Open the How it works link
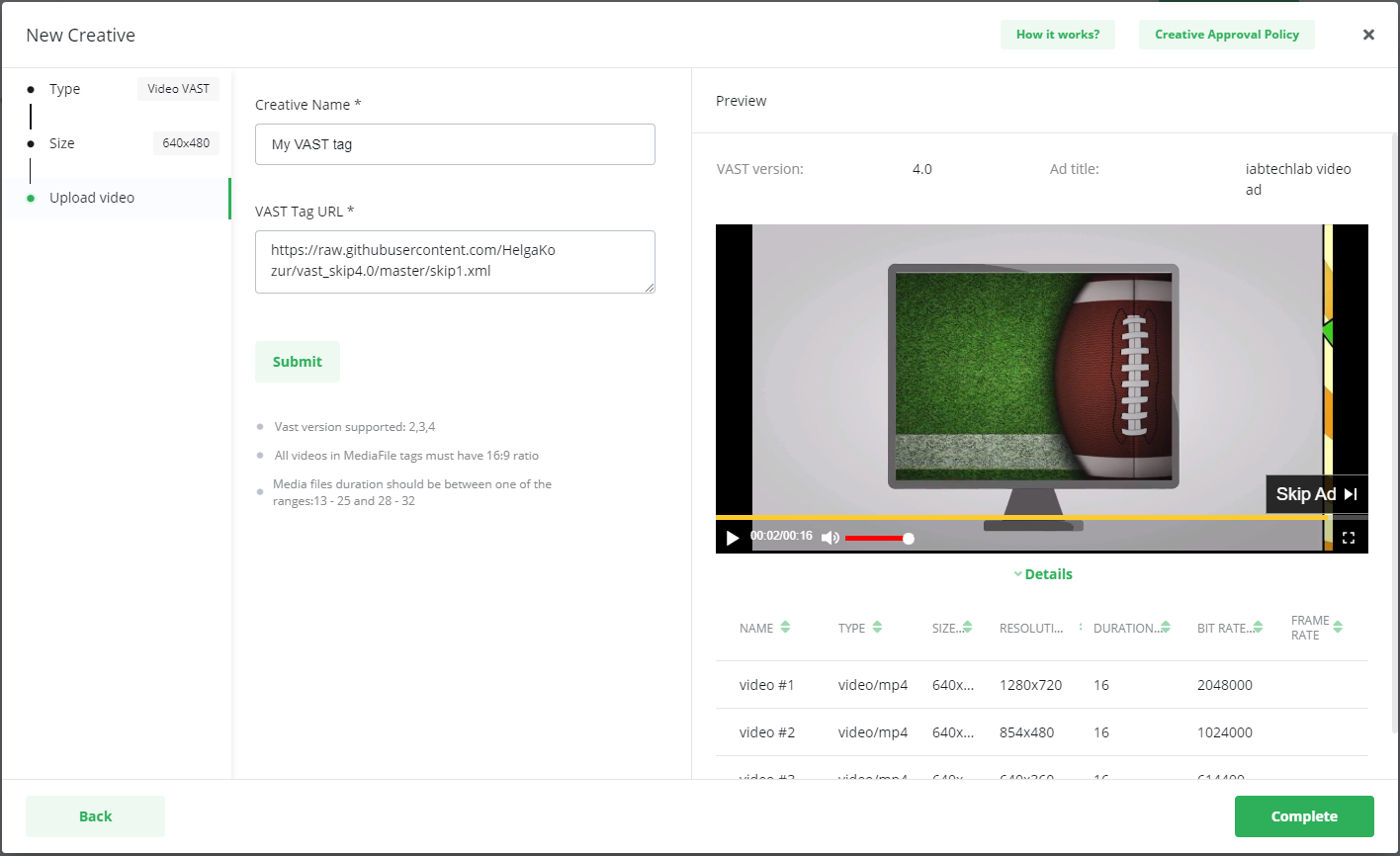This screenshot has height=856, width=1400. click(x=1057, y=35)
